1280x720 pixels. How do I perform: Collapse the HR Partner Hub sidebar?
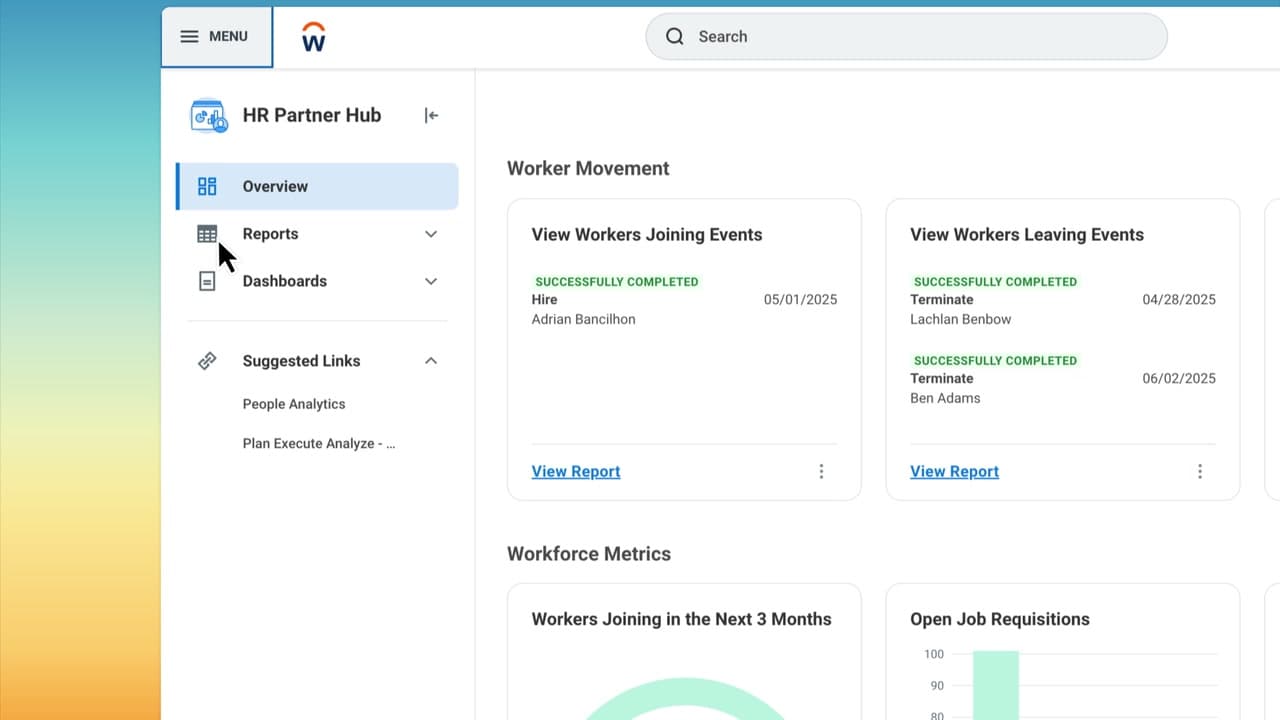(431, 115)
